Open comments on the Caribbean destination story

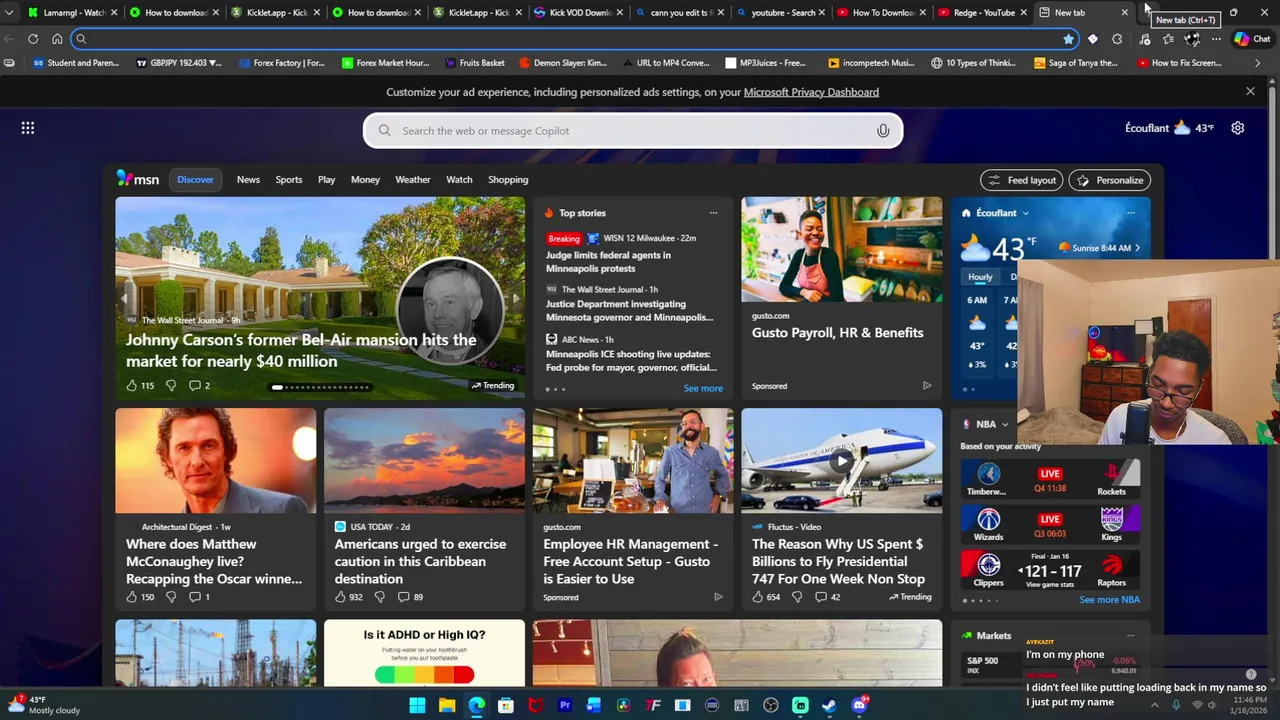(x=410, y=597)
